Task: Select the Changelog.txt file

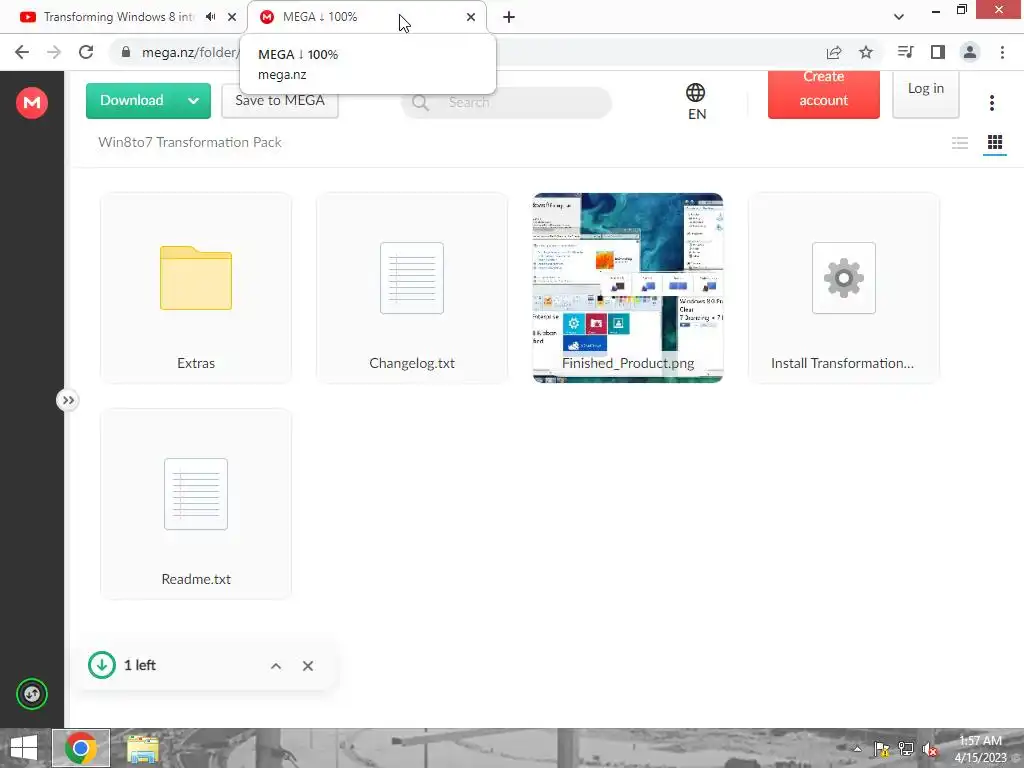Action: coord(412,287)
